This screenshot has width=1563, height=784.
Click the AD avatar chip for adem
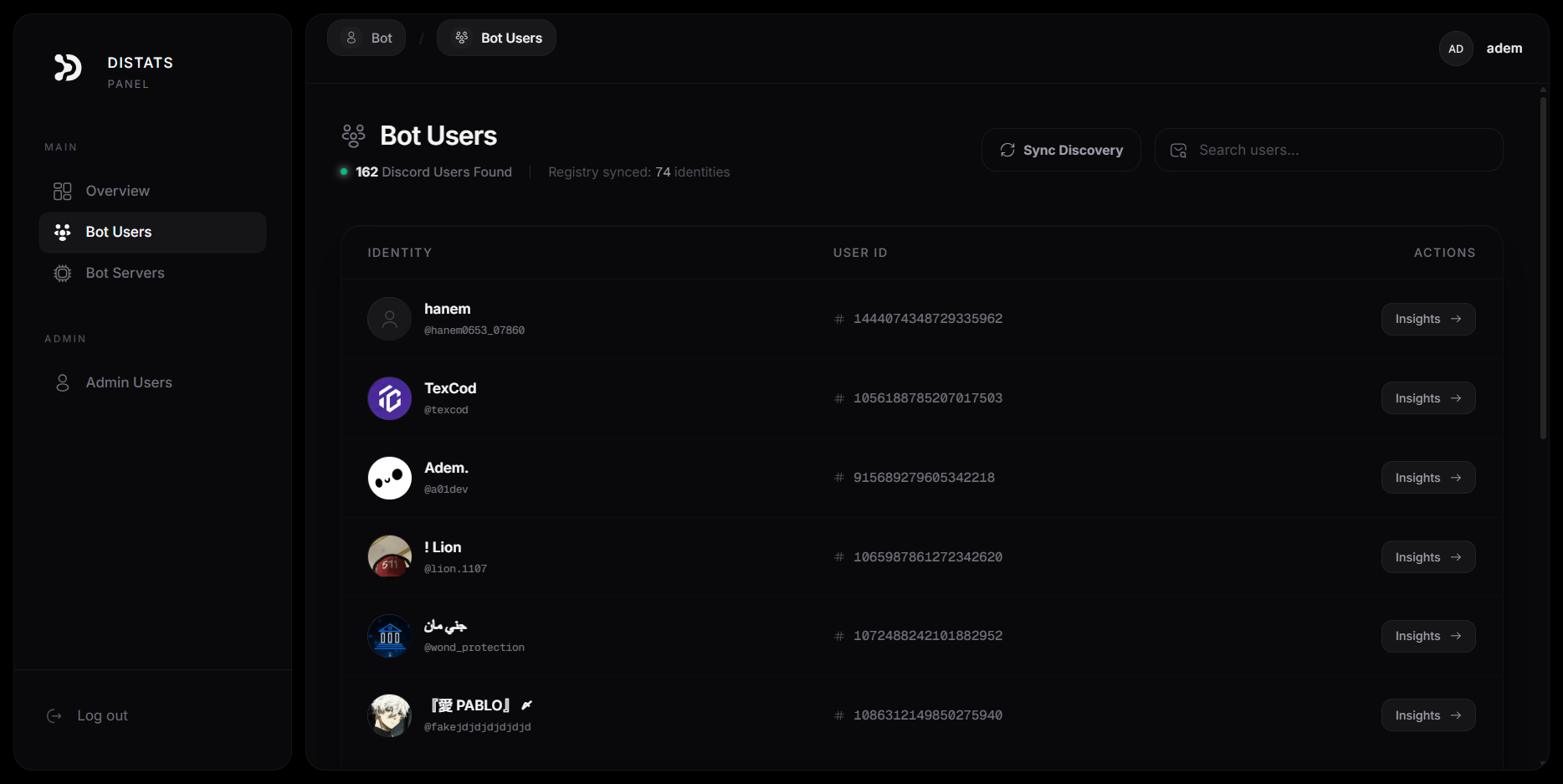[x=1456, y=49]
